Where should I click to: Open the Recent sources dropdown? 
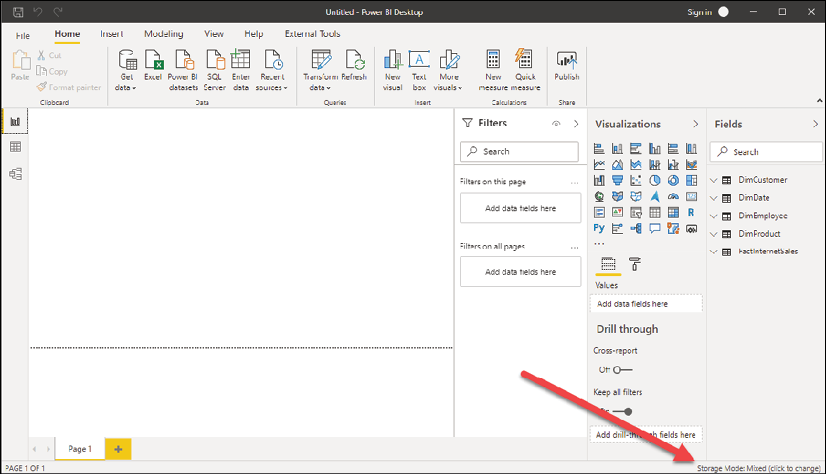[272, 71]
